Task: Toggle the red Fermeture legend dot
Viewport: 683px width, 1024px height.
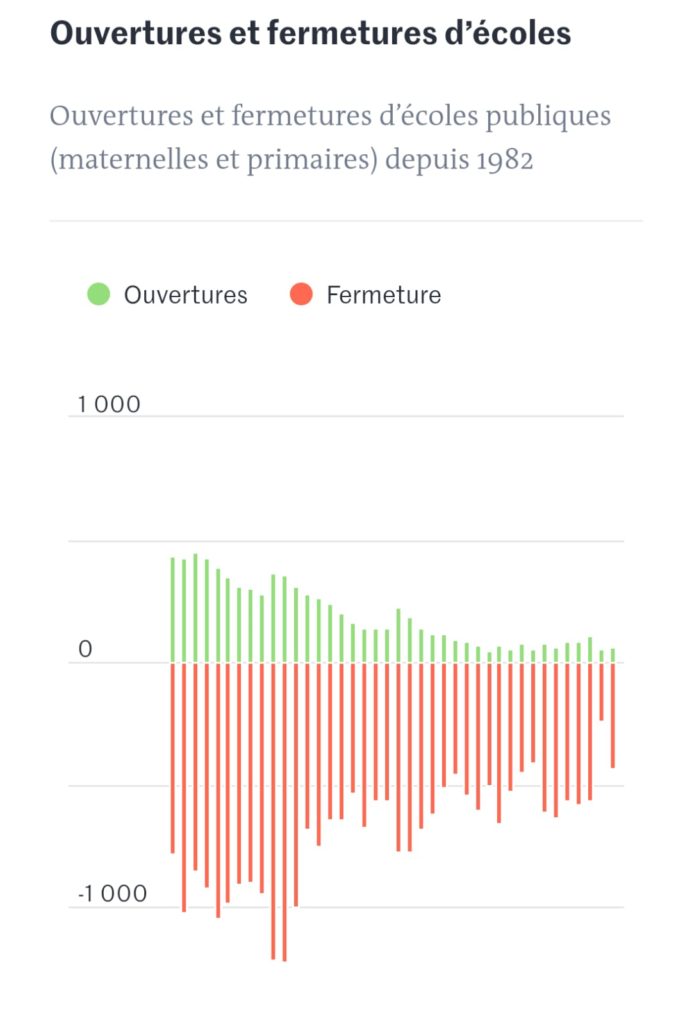Action: click(x=301, y=295)
